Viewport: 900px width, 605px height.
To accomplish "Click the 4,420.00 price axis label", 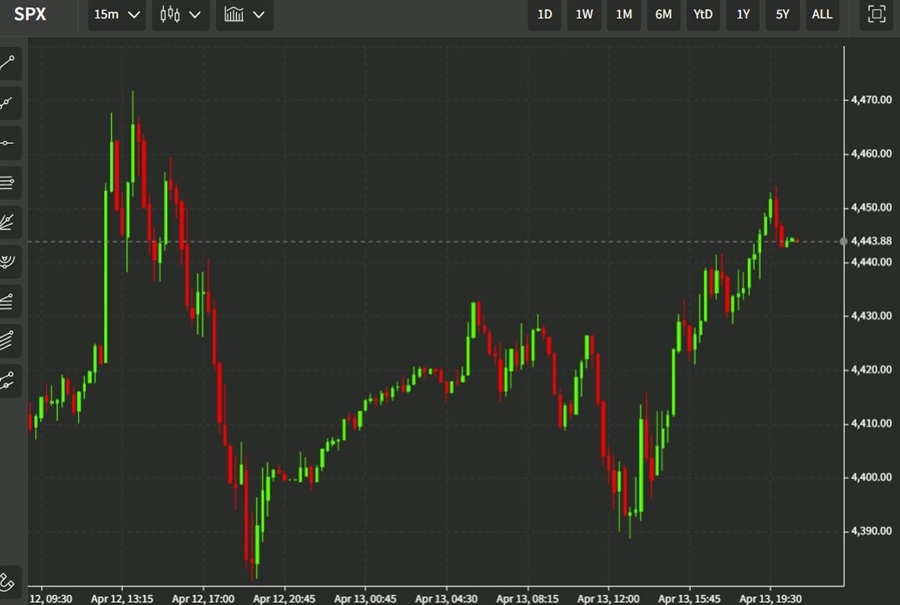I will coord(871,370).
